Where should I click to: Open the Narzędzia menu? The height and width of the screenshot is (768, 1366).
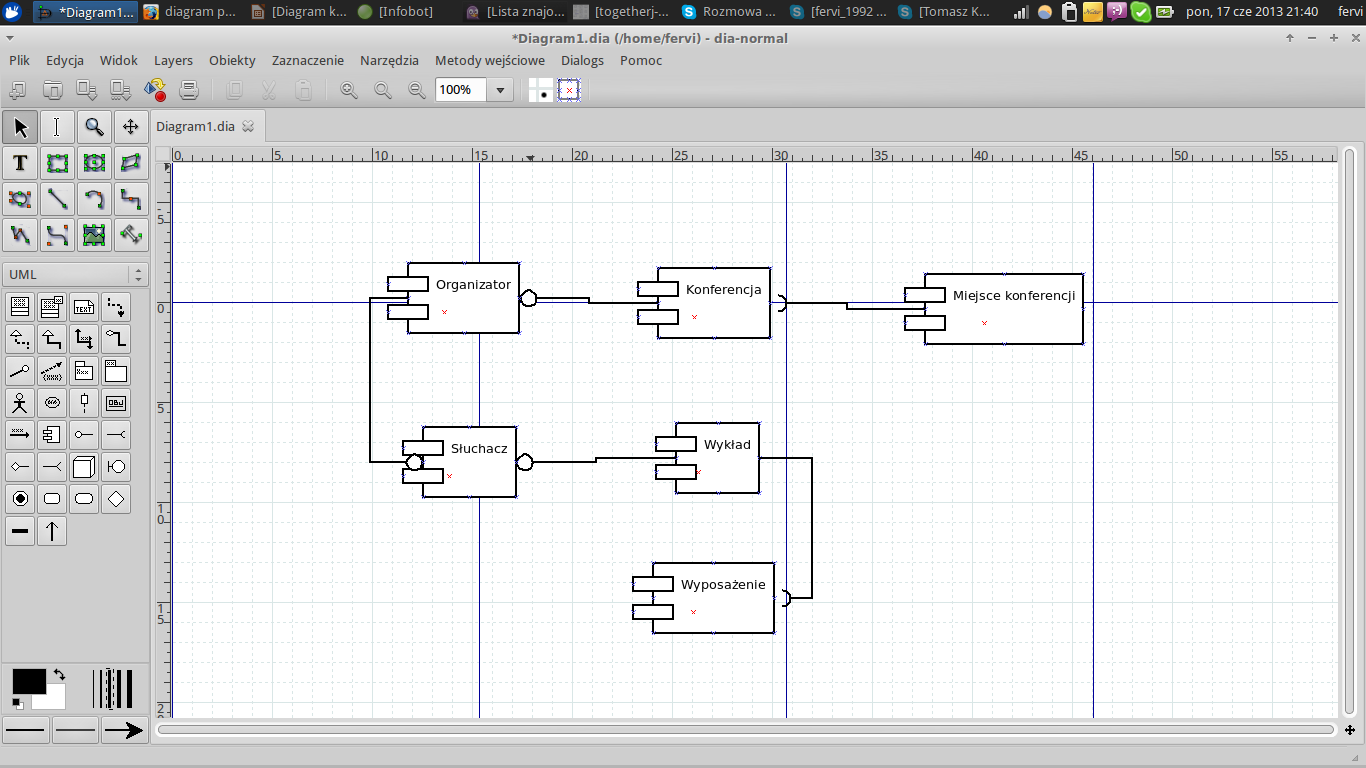coord(389,61)
